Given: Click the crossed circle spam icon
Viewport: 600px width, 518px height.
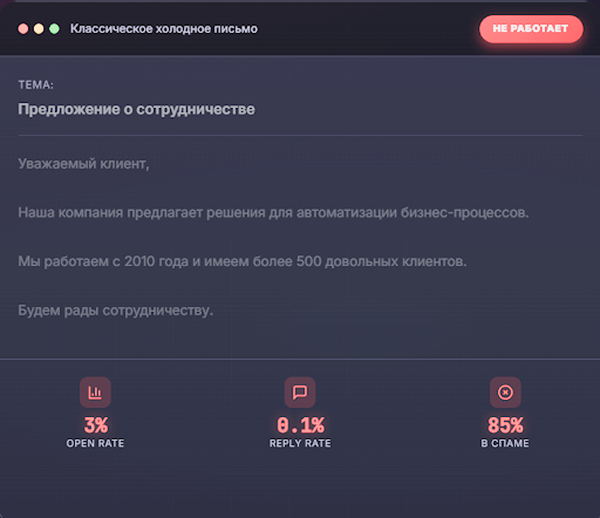Looking at the screenshot, I should click(x=505, y=392).
